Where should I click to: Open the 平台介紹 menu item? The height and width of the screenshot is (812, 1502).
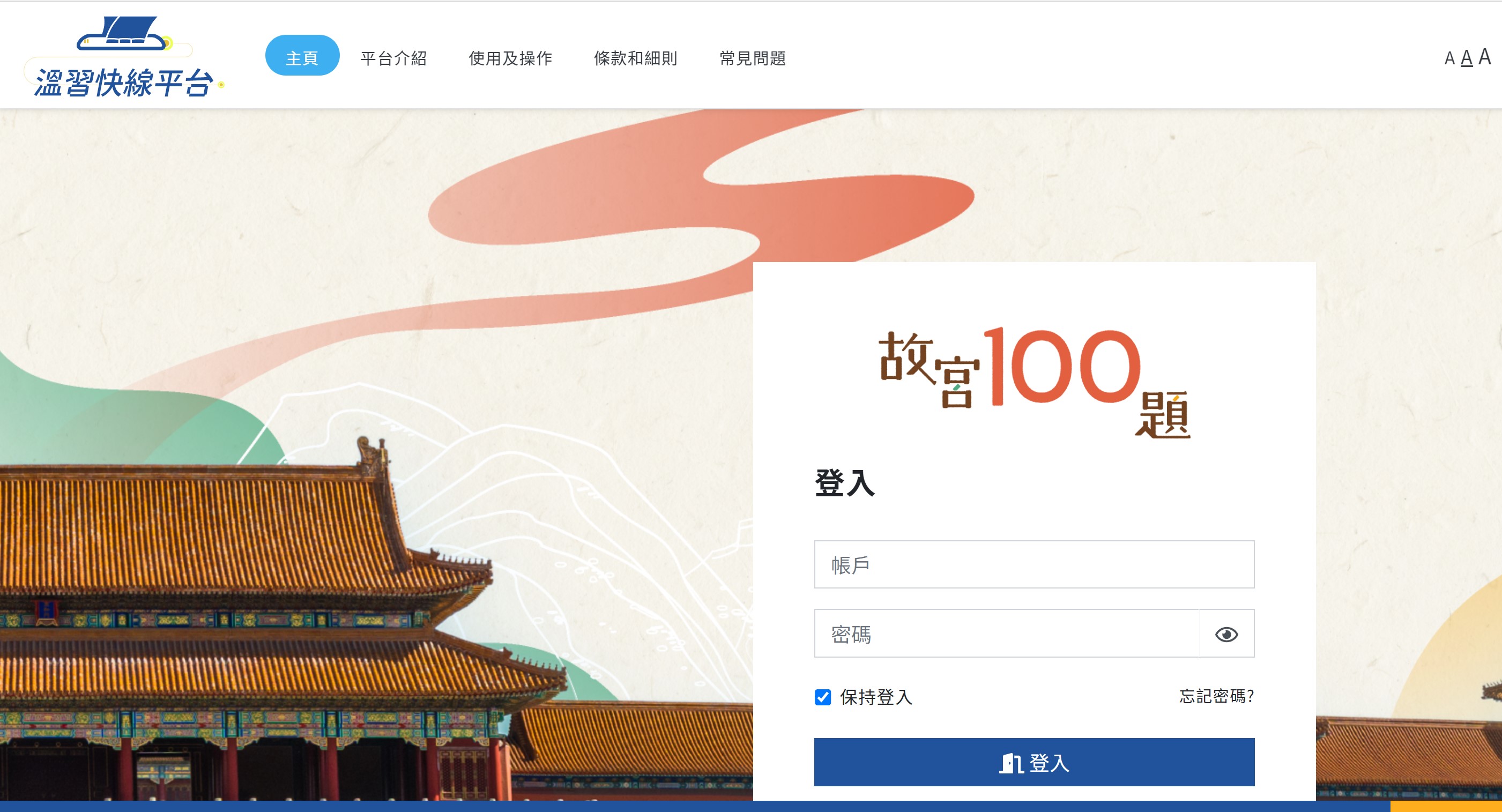point(393,58)
